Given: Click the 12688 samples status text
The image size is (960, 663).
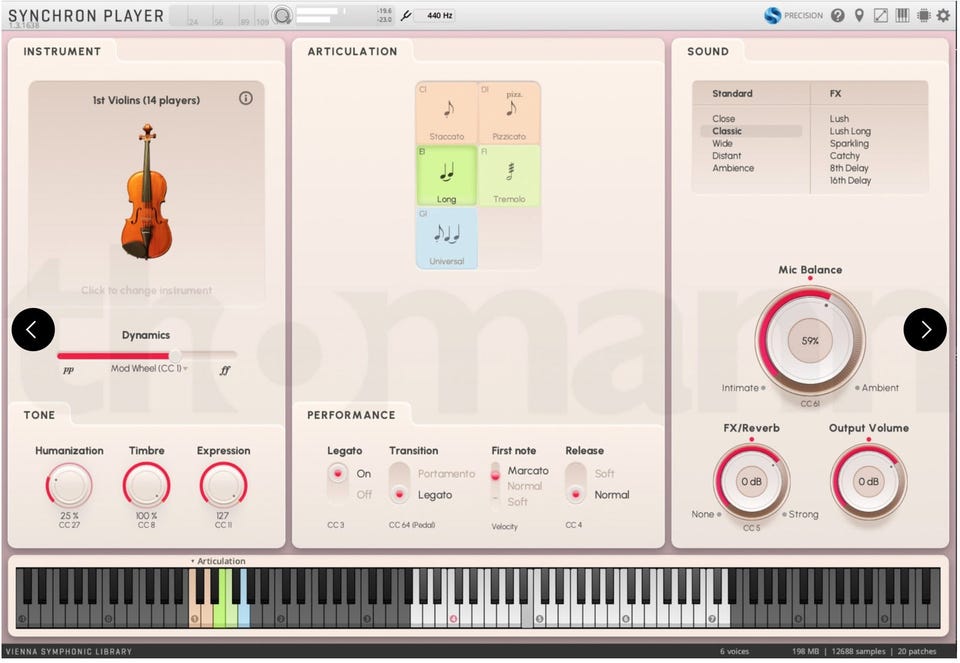Looking at the screenshot, I should pyautogui.click(x=858, y=651).
